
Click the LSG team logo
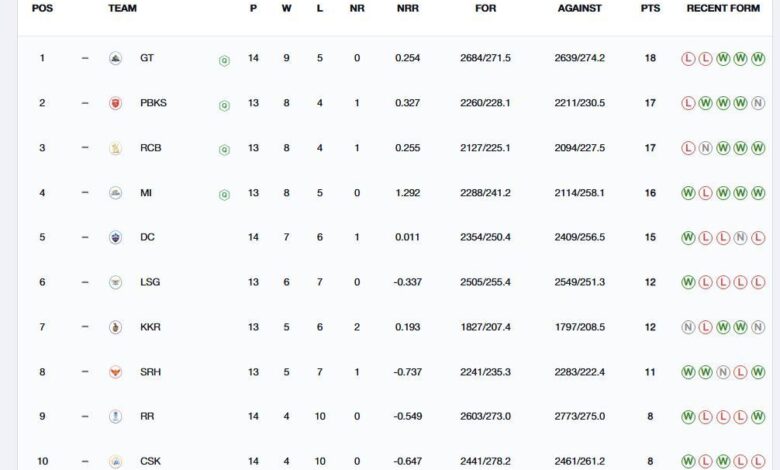(x=115, y=282)
